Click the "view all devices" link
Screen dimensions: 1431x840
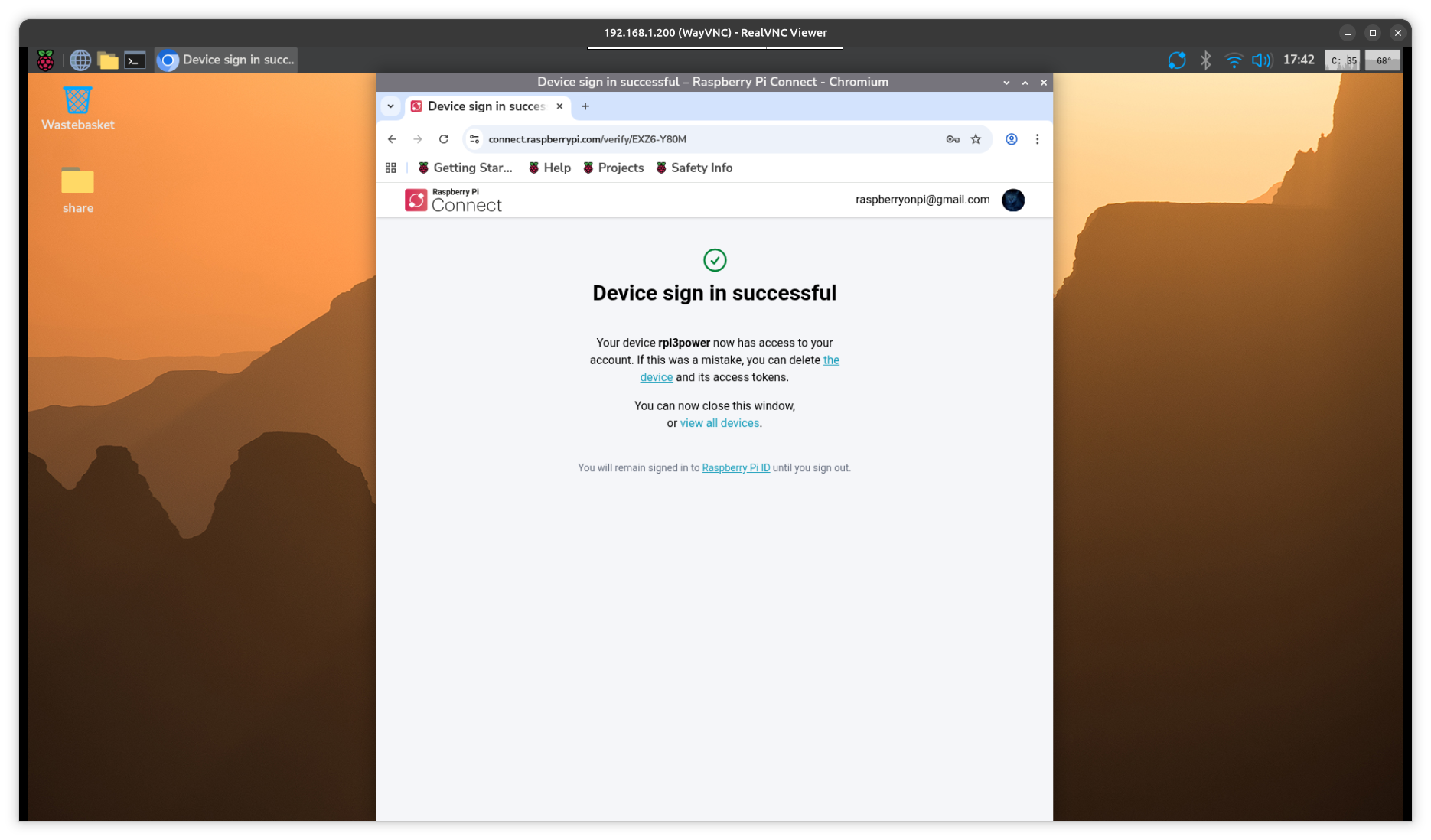pos(719,423)
